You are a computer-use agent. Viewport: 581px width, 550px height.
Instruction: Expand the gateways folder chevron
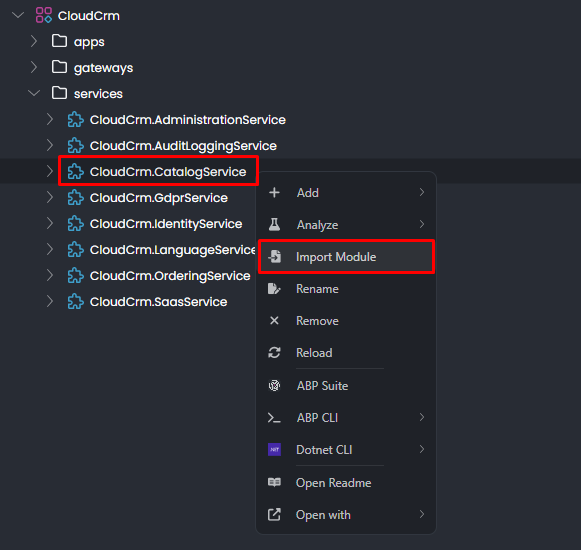[x=34, y=67]
